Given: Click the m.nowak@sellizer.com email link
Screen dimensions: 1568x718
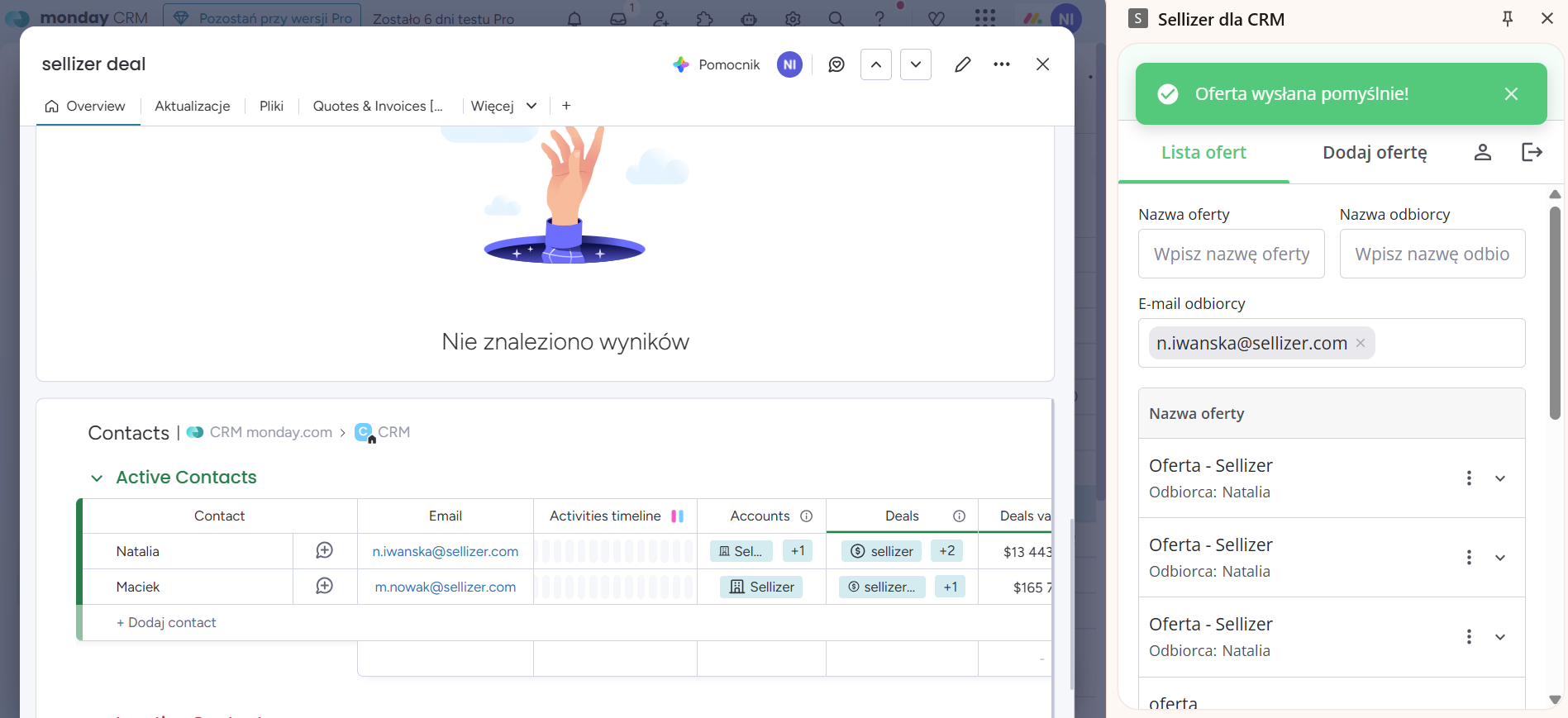Looking at the screenshot, I should (446, 587).
